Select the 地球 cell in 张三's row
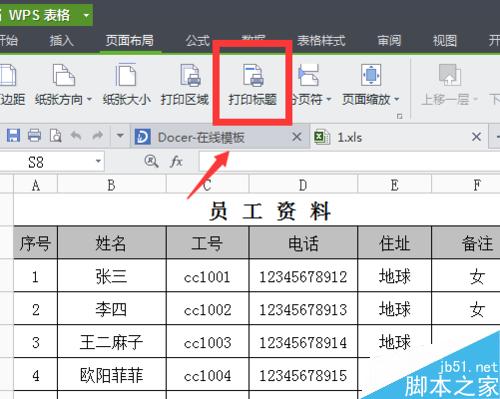The width and height of the screenshot is (500, 399). [x=394, y=276]
